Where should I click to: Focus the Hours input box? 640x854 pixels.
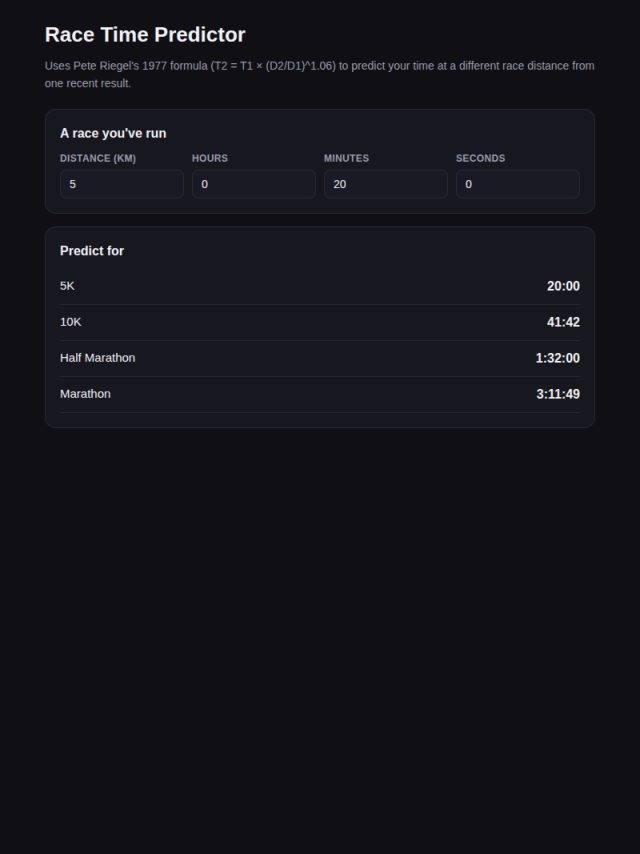coord(254,184)
